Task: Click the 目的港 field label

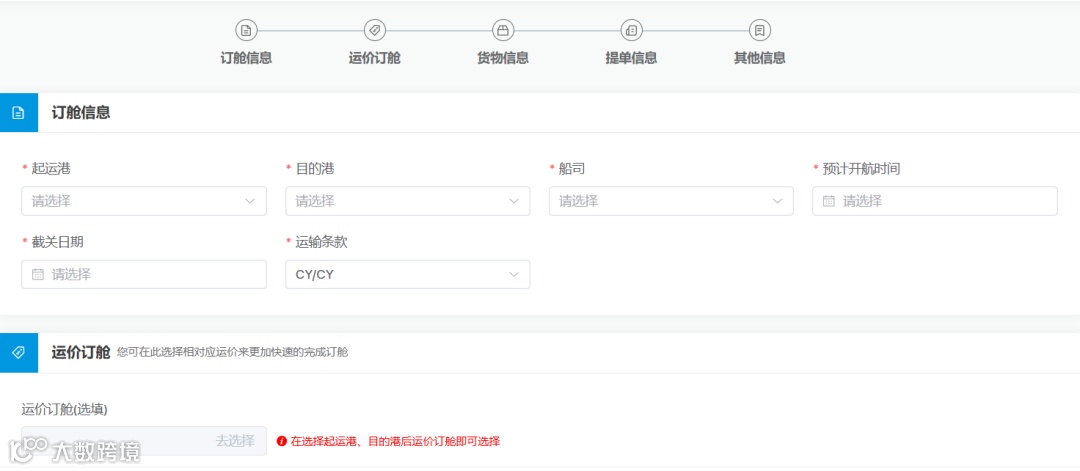Action: pyautogui.click(x=315, y=169)
